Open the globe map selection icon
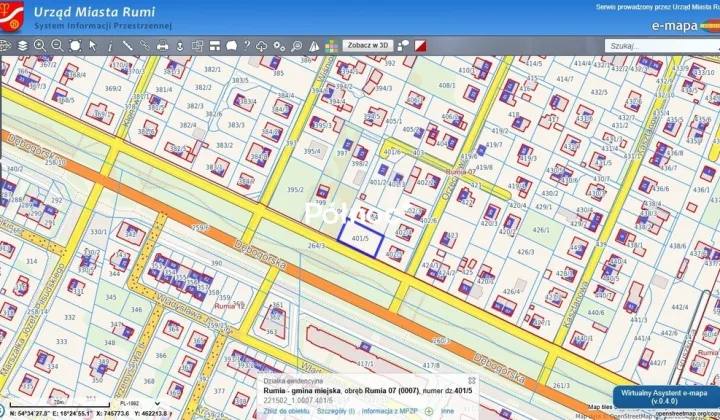This screenshot has width=720, height=420. [5, 46]
